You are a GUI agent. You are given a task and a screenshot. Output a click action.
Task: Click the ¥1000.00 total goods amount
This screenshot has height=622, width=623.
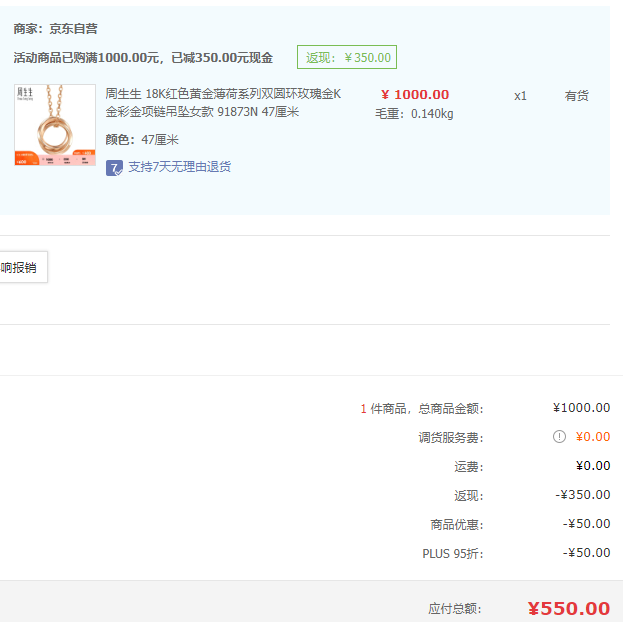coord(581,408)
